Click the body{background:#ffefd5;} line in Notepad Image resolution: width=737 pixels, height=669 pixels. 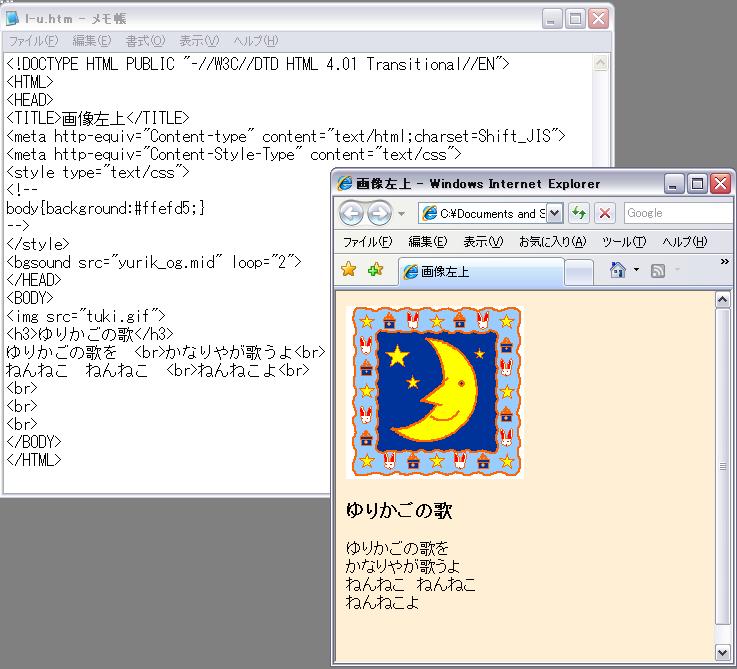(x=106, y=208)
